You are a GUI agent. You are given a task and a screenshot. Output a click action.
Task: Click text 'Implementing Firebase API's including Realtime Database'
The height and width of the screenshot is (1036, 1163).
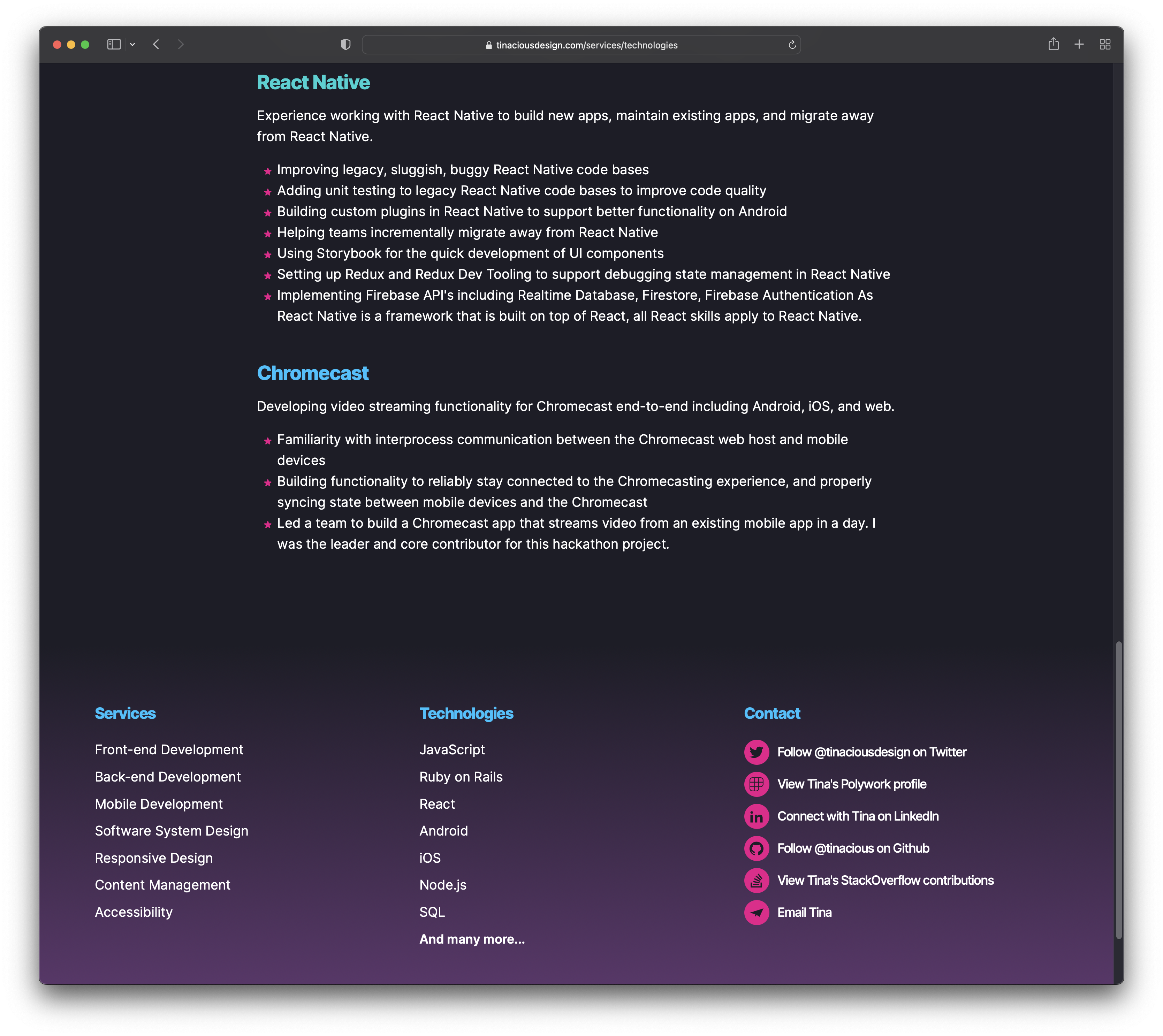coord(456,296)
